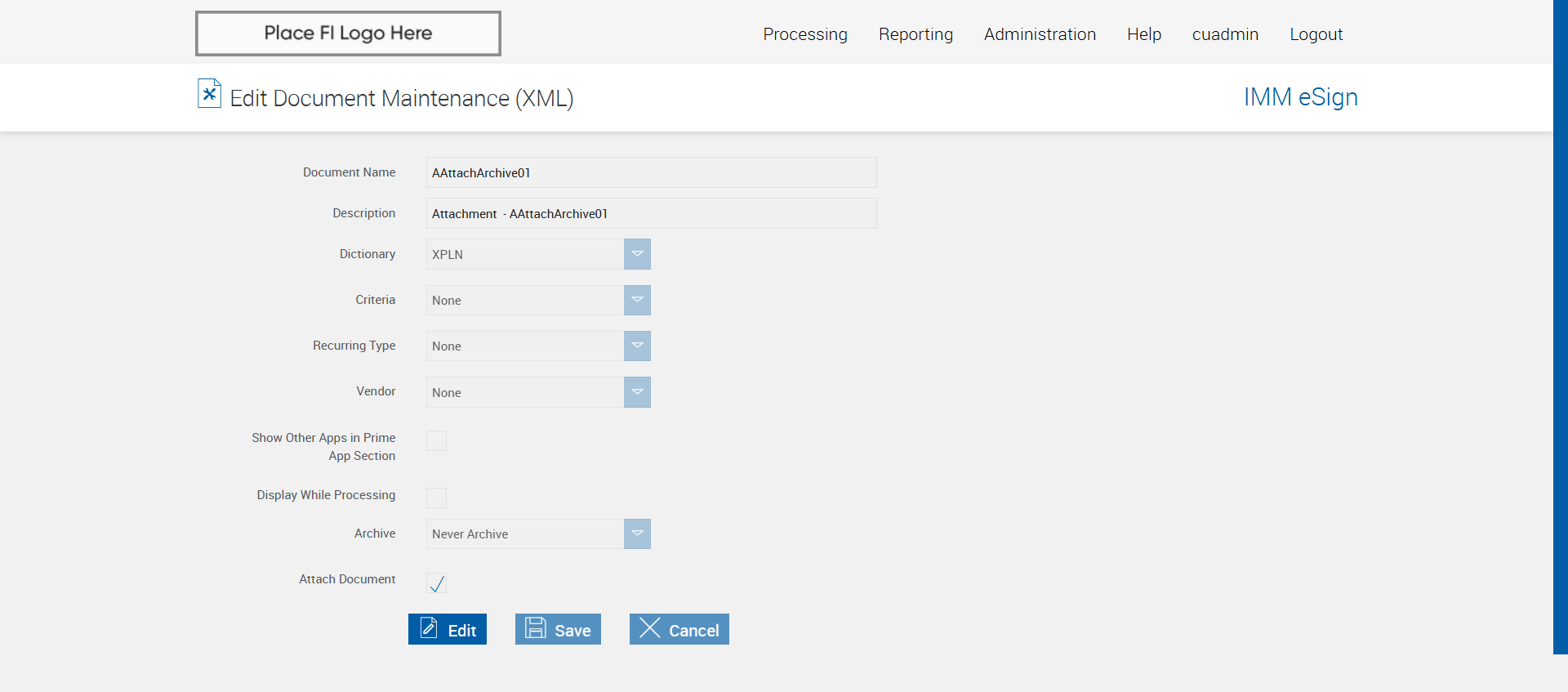Click the Edit Document Maintenance page icon

[209, 93]
